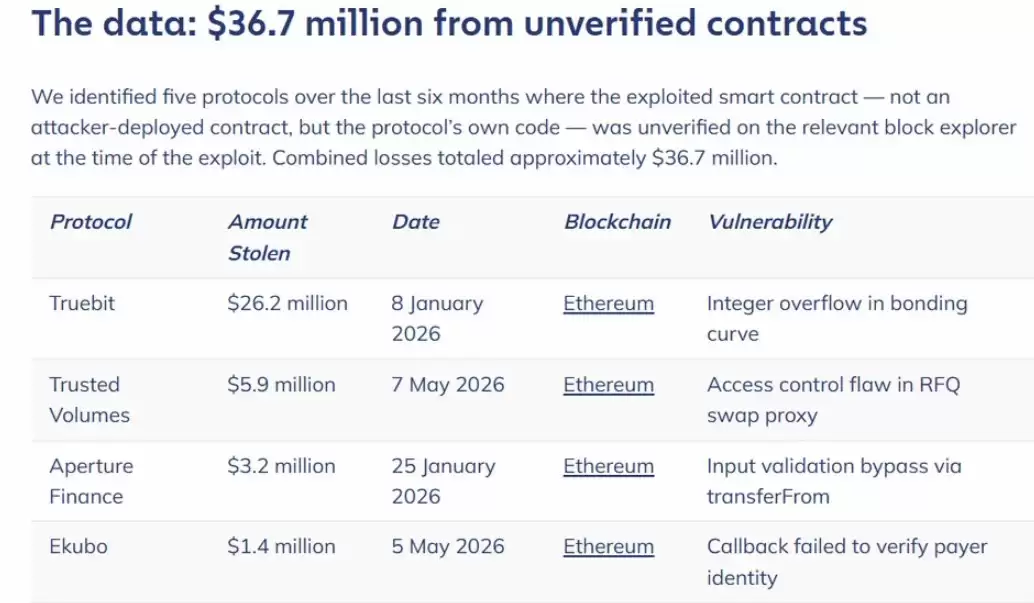Click the Integer overflow in bonding curve text
The width and height of the screenshot is (1034, 603).
click(837, 319)
